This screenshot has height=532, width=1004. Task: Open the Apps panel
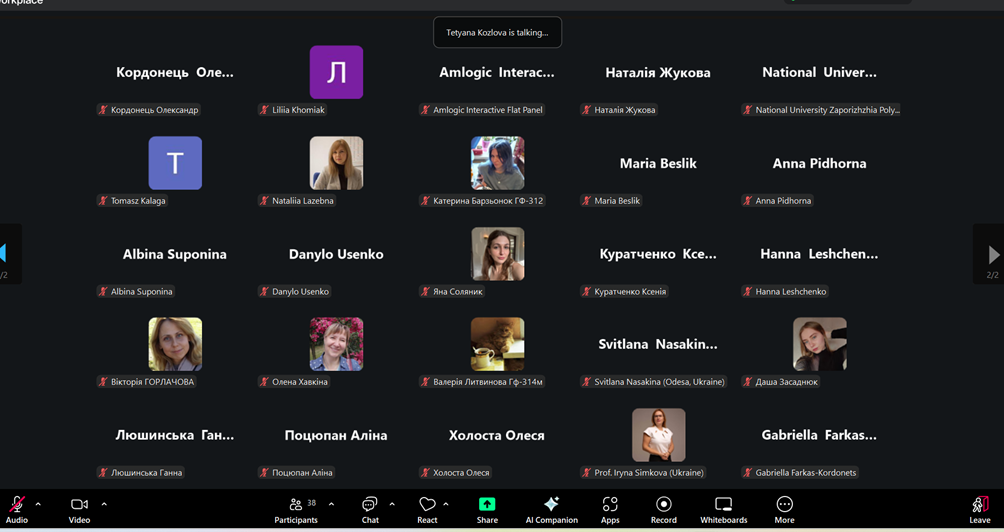[610, 508]
